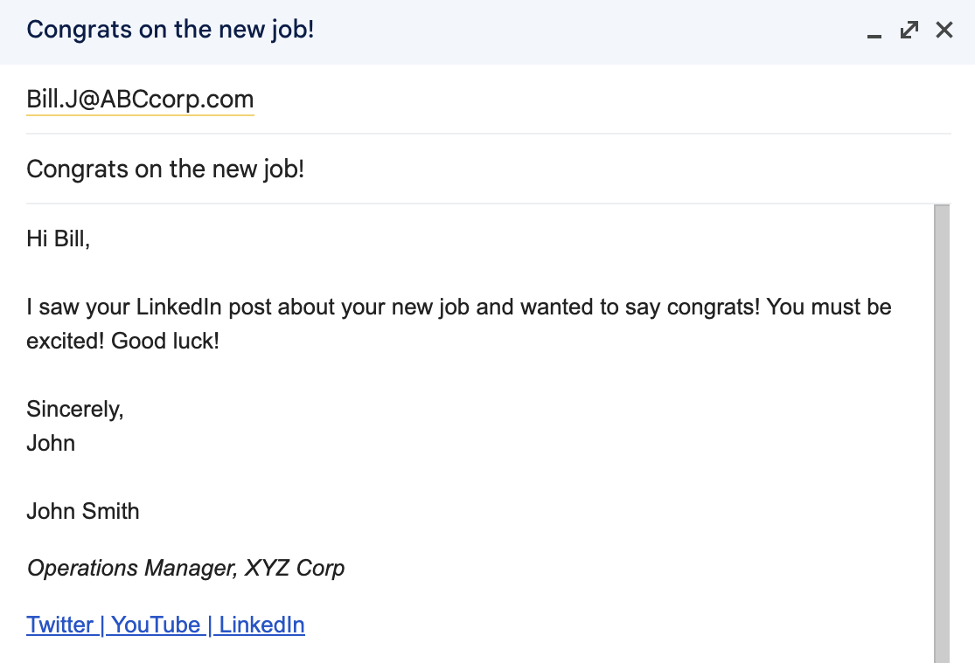This screenshot has height=664, width=977.
Task: Click the Bill.J@ABCcorp.com recipient address
Action: pos(140,100)
